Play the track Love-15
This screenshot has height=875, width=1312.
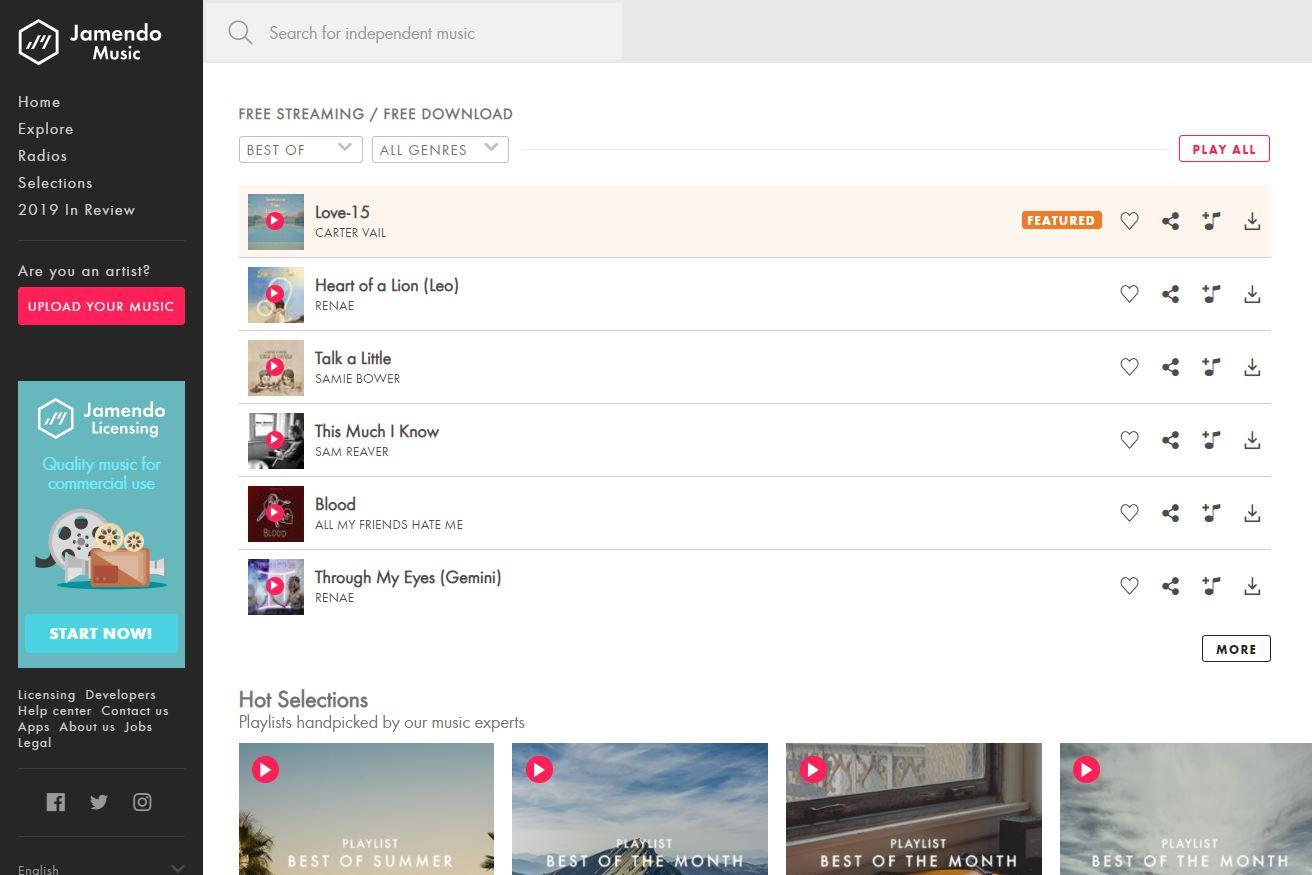point(275,221)
